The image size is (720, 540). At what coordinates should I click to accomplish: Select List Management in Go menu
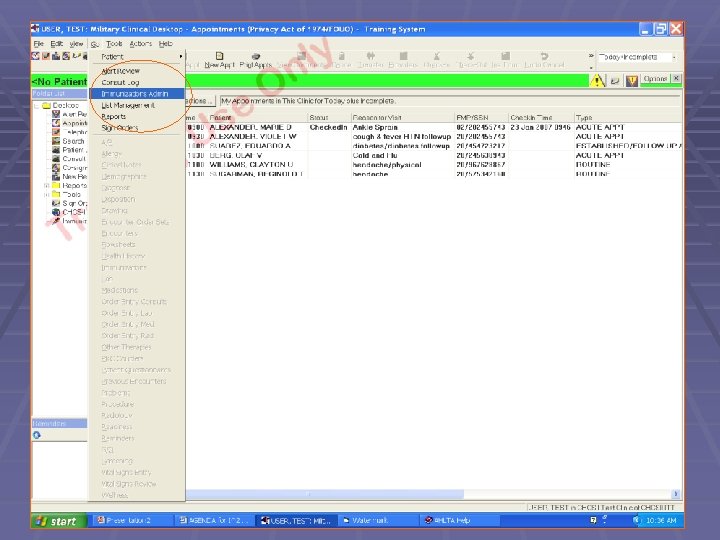(137, 105)
